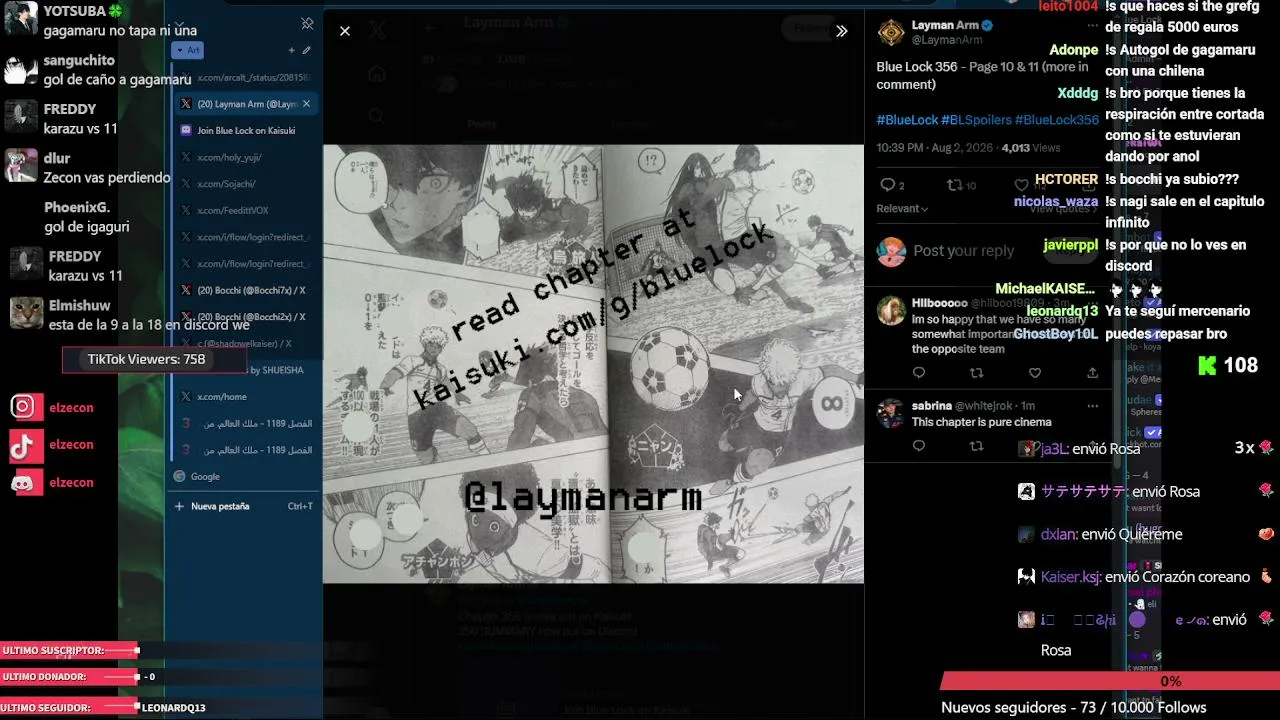Open the x.com/arcalt_/status tab
The height and width of the screenshot is (720, 1280).
tap(246, 77)
